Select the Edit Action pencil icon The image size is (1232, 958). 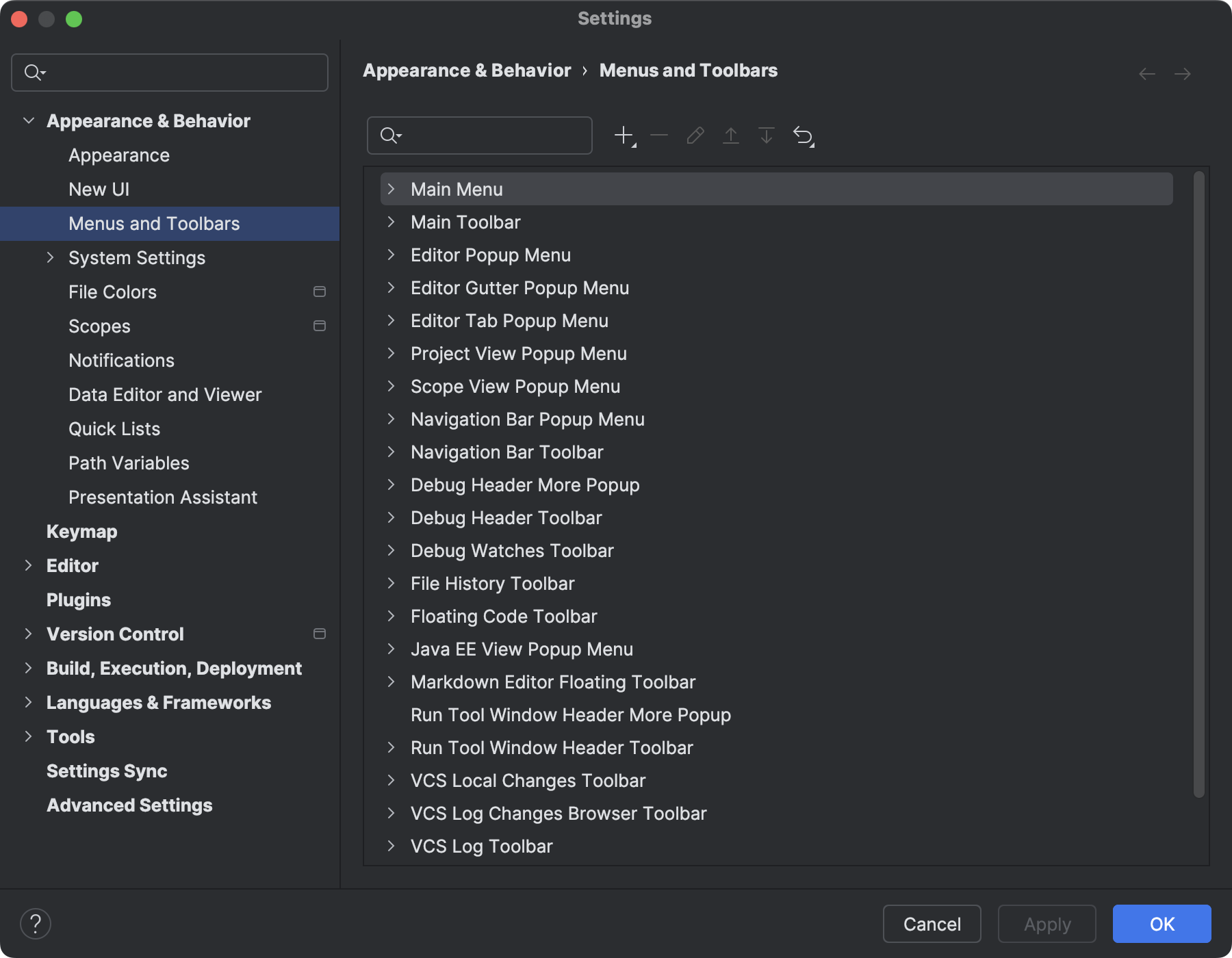695,135
